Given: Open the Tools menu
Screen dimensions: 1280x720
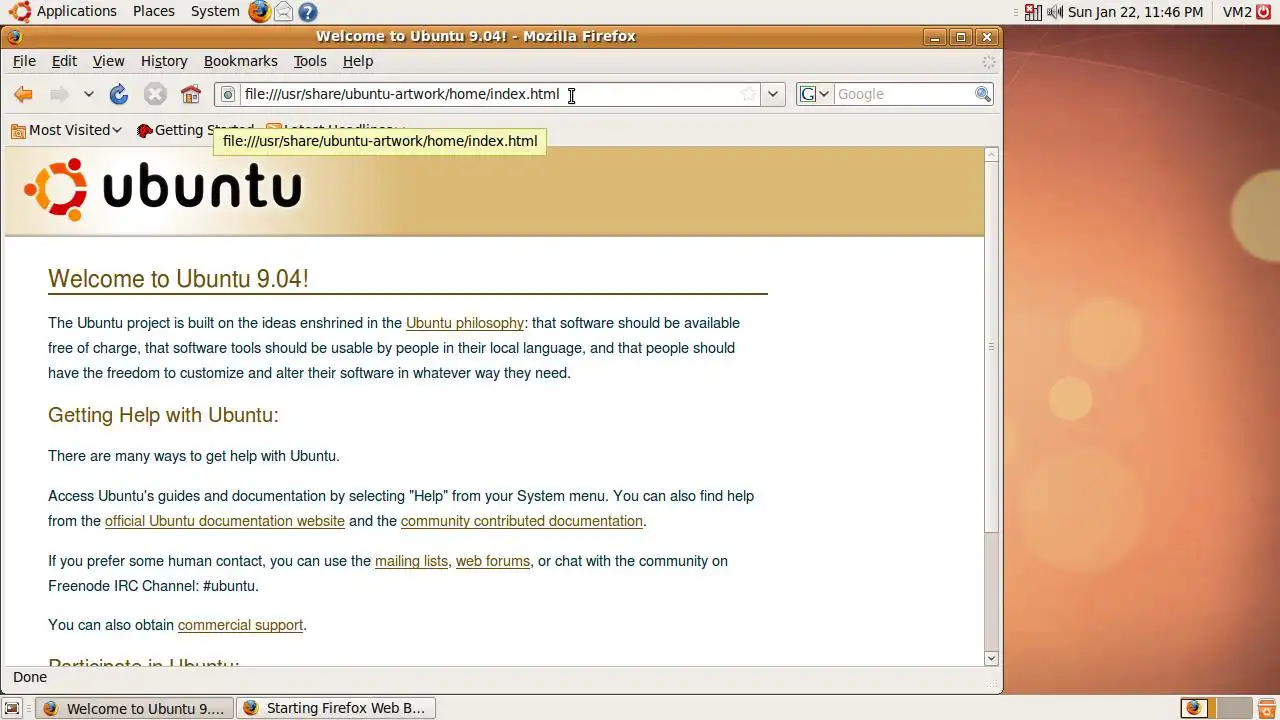Looking at the screenshot, I should pyautogui.click(x=310, y=61).
